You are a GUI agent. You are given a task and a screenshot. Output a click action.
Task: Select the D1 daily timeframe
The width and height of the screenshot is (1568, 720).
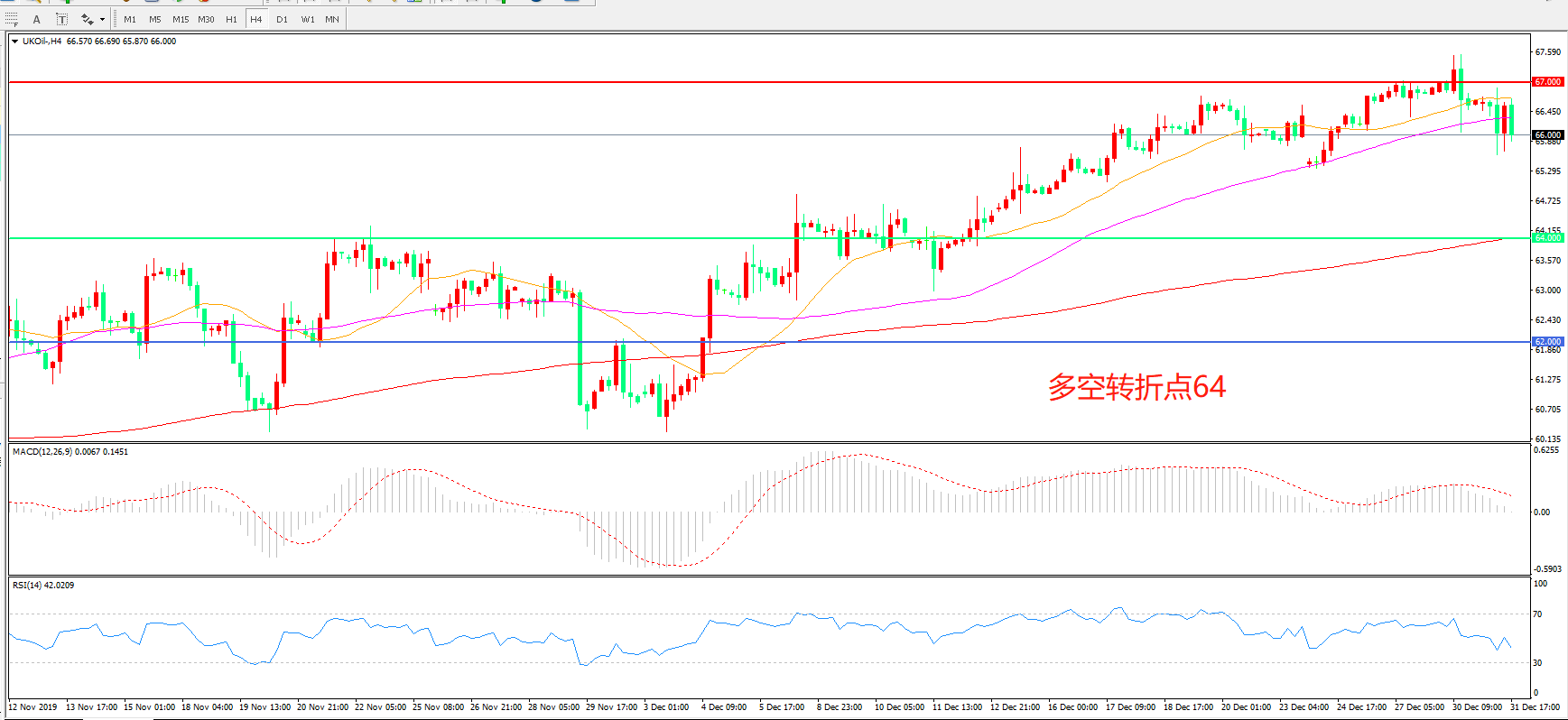click(282, 19)
